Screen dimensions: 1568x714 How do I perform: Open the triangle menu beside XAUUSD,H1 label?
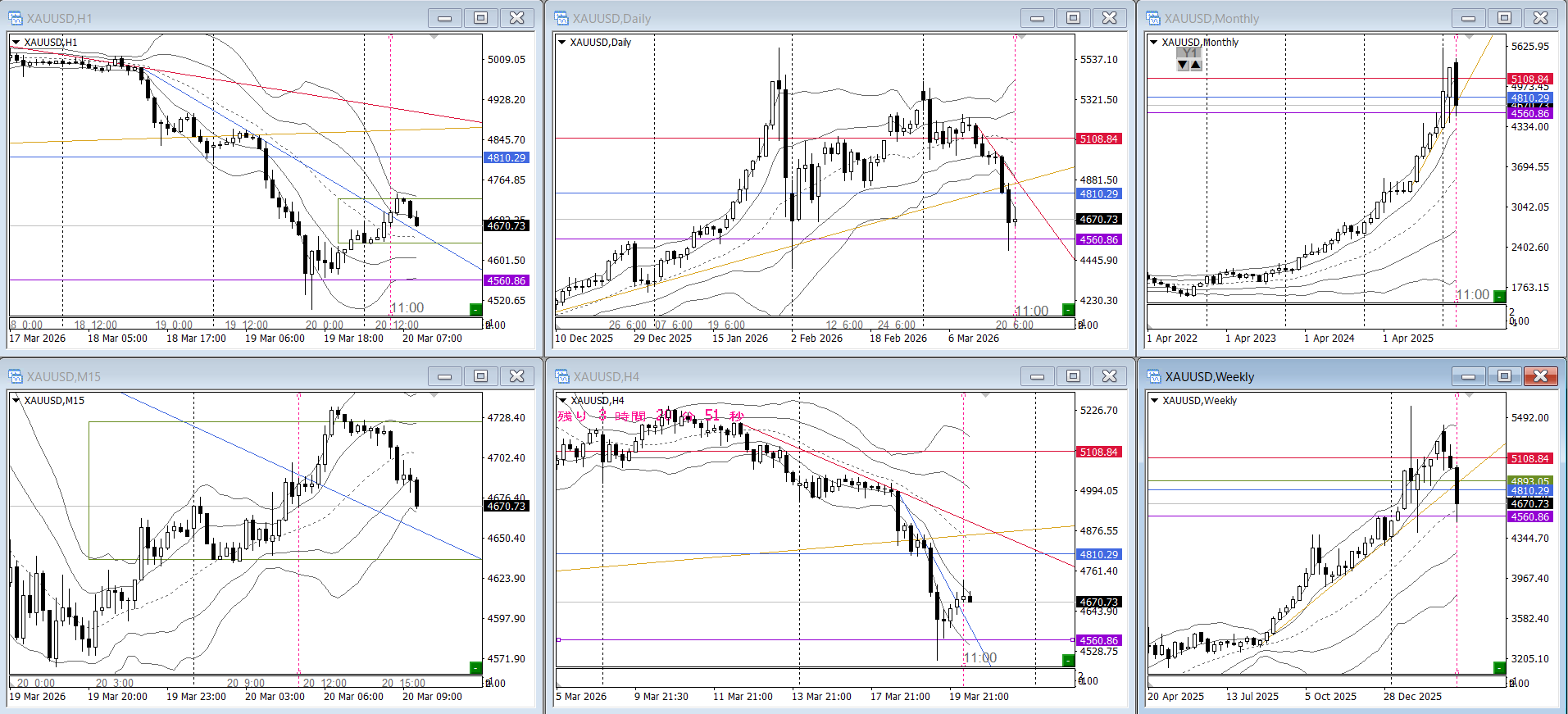point(16,43)
